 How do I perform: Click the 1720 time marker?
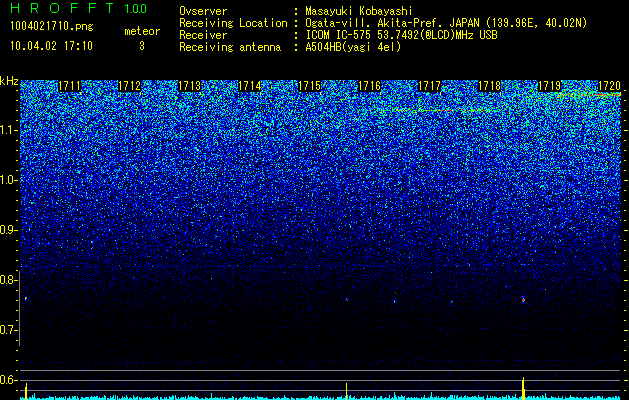coord(609,86)
